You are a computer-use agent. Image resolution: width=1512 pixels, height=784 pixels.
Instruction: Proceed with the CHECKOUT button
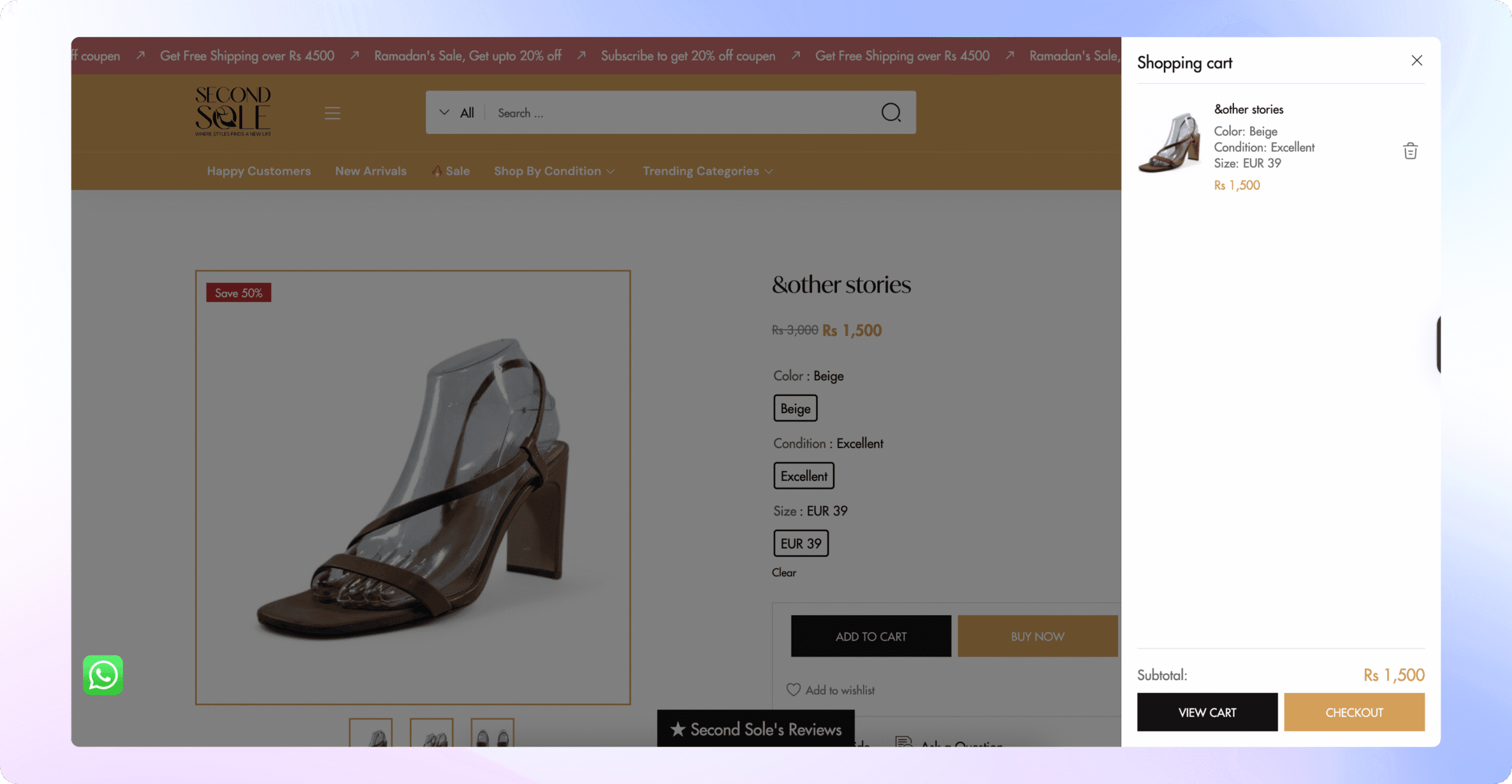[x=1354, y=712]
